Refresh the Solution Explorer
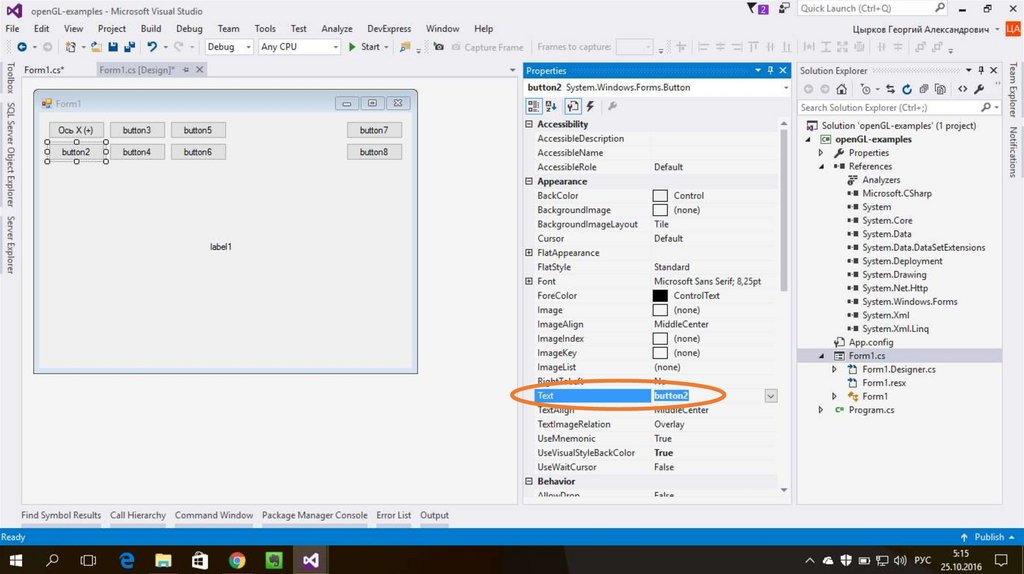This screenshot has height=574, width=1024. [905, 89]
